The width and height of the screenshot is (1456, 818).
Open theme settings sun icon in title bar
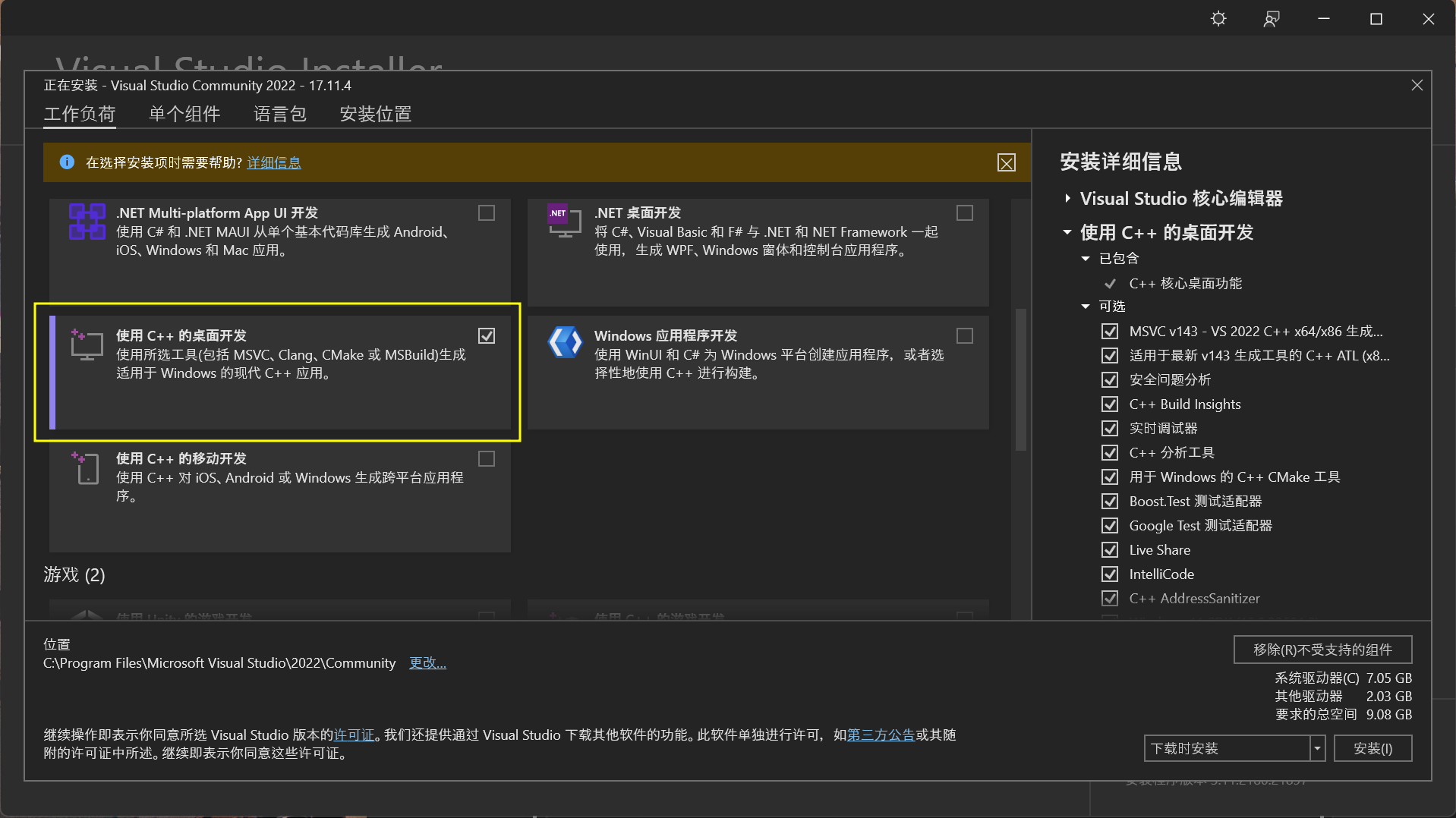[1218, 19]
